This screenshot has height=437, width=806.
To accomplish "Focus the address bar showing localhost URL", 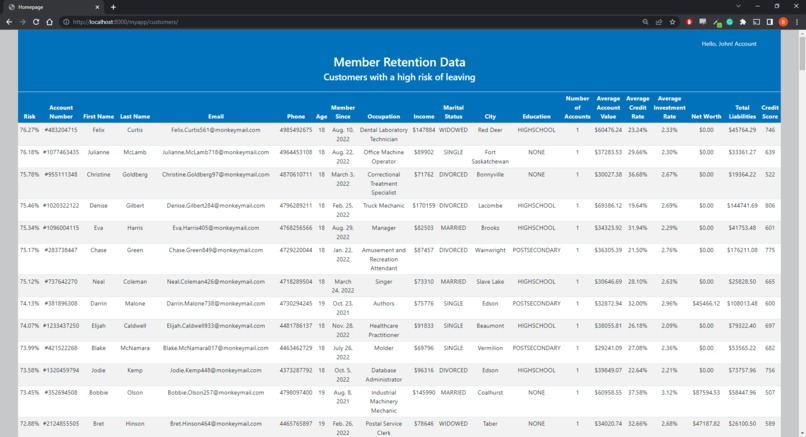I will [x=350, y=22].
